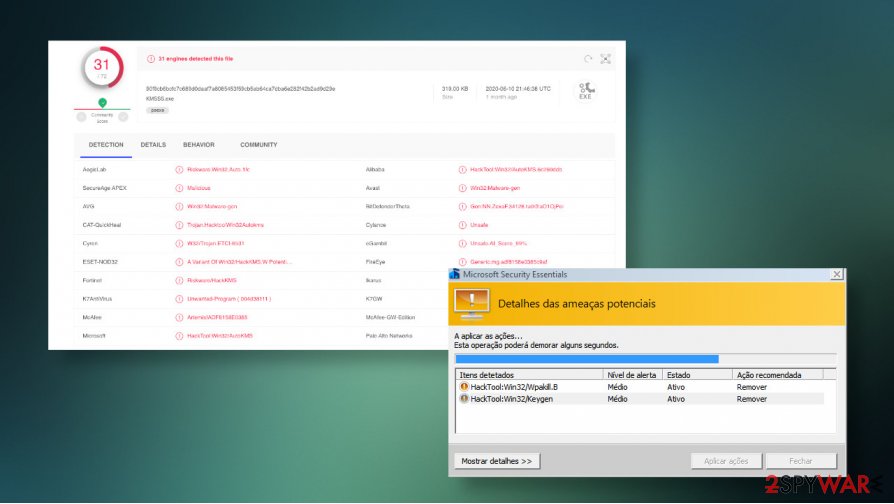Click the 'Fechar' button
Screen dimensions: 894x504
point(800,461)
